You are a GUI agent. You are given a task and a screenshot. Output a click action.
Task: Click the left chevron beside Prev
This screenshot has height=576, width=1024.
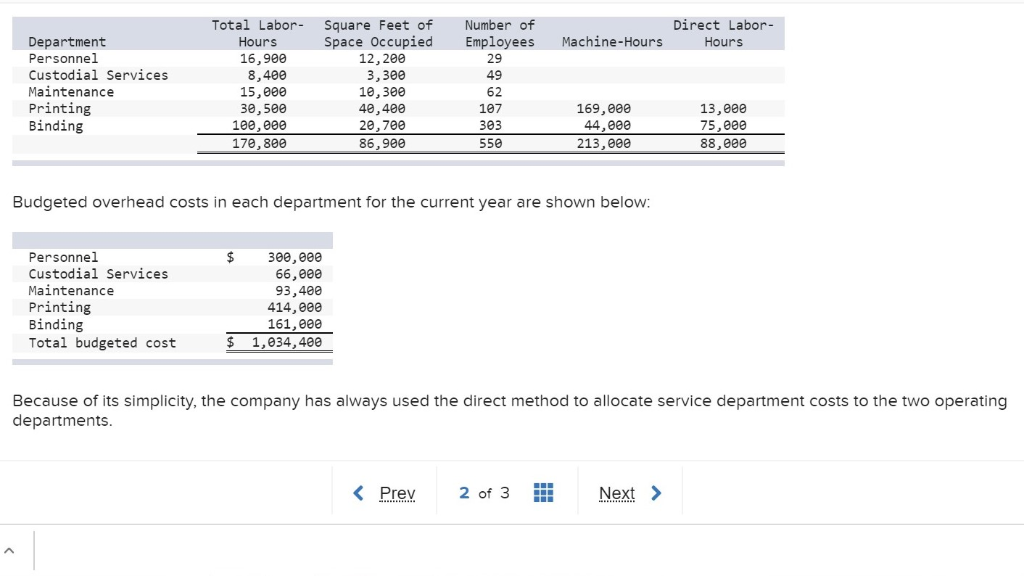click(x=359, y=493)
